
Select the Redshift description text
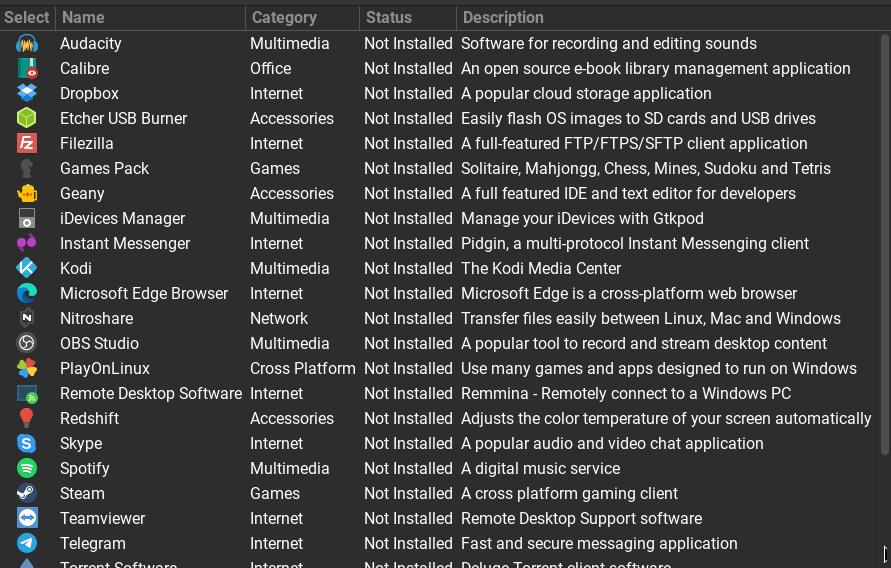(x=665, y=419)
